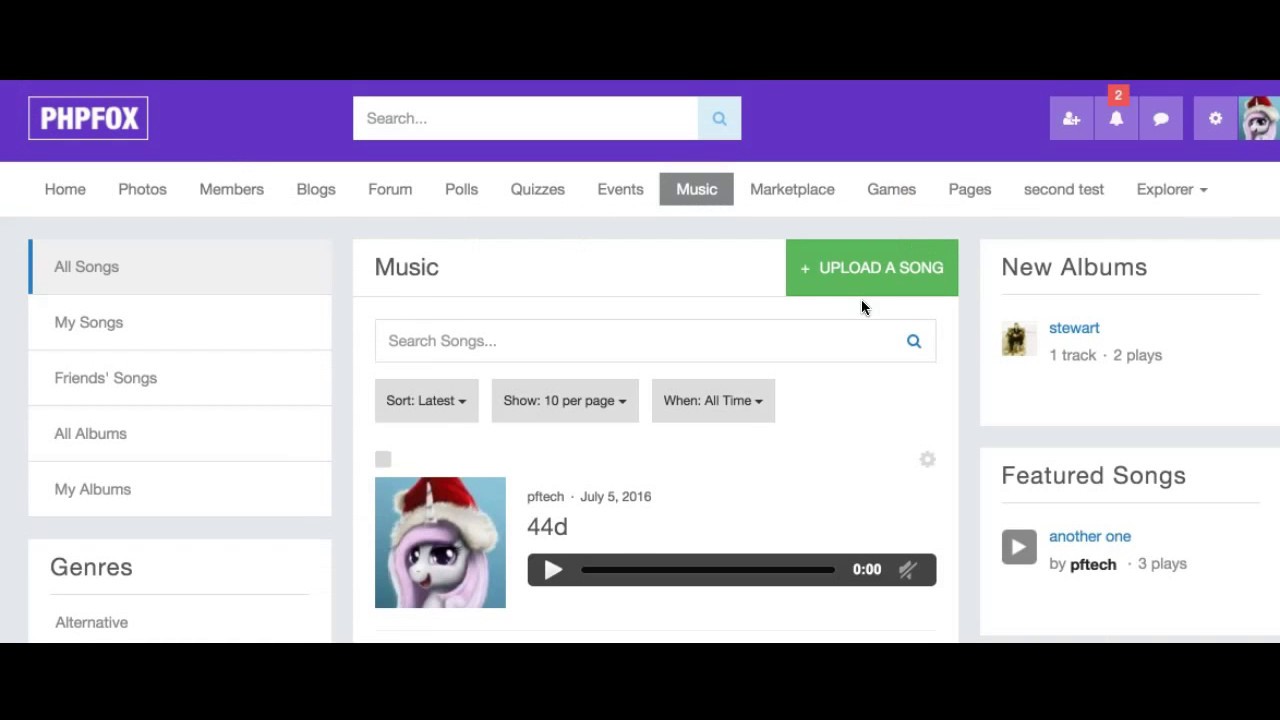
Task: Open the Polls section
Action: click(461, 189)
